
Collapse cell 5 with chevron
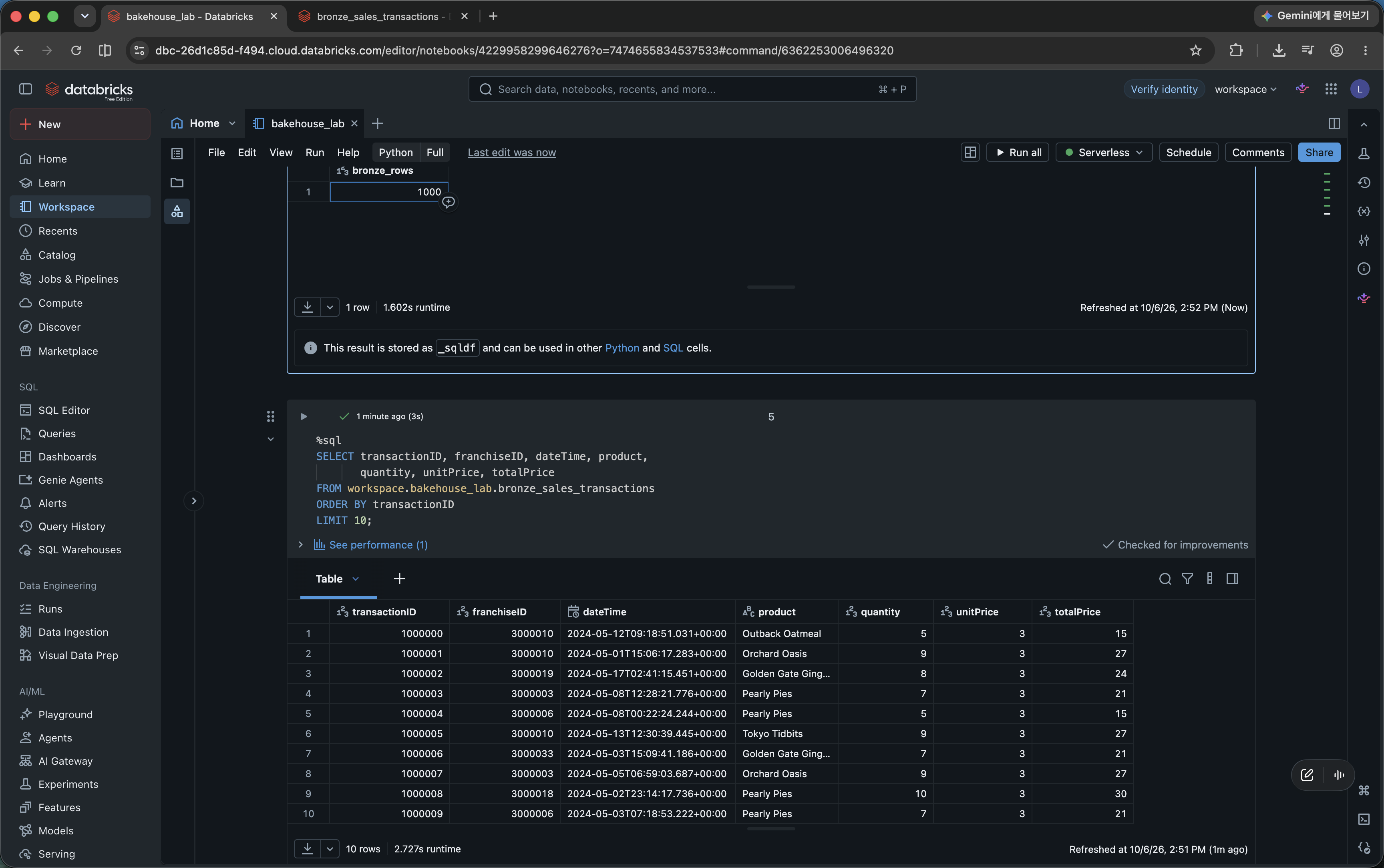[x=270, y=440]
